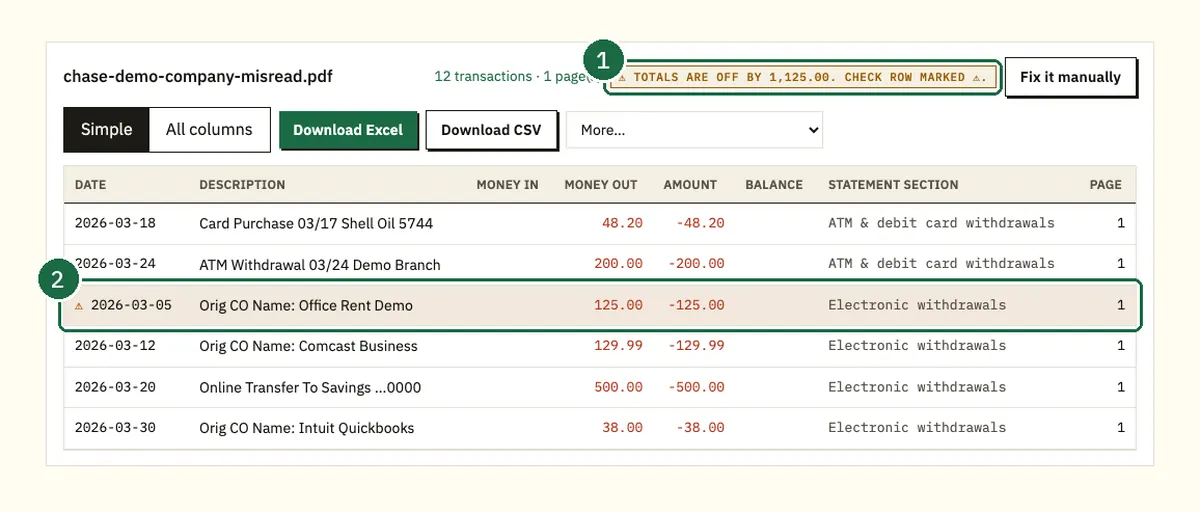This screenshot has height=512, width=1200.
Task: Select the date 2026-03-20
Action: point(115,387)
